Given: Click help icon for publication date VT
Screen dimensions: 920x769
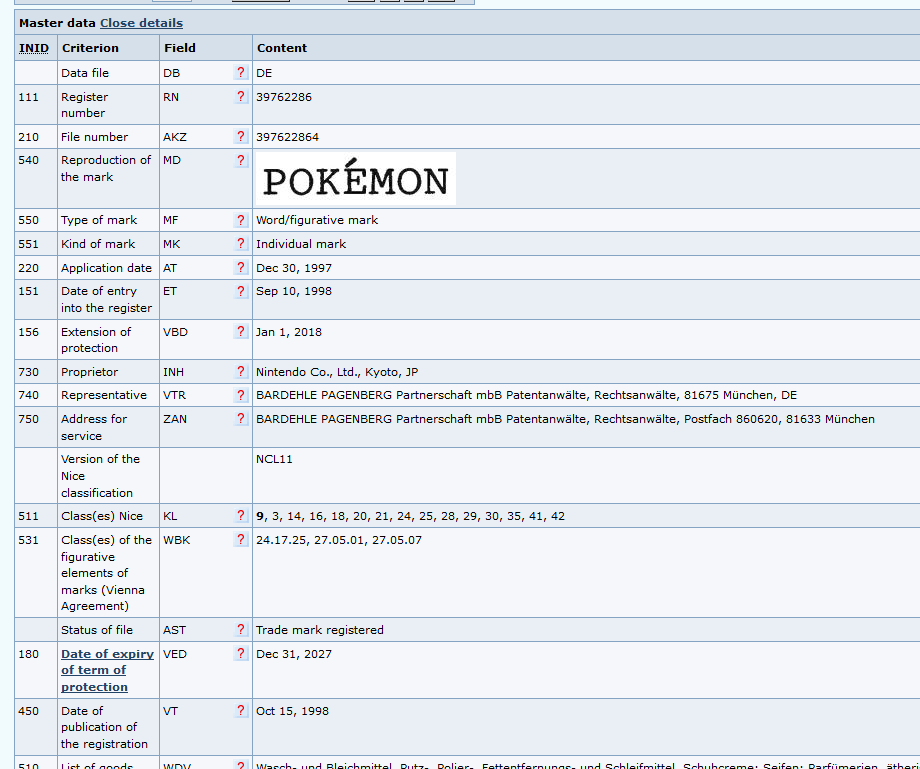Looking at the screenshot, I should 241,710.
